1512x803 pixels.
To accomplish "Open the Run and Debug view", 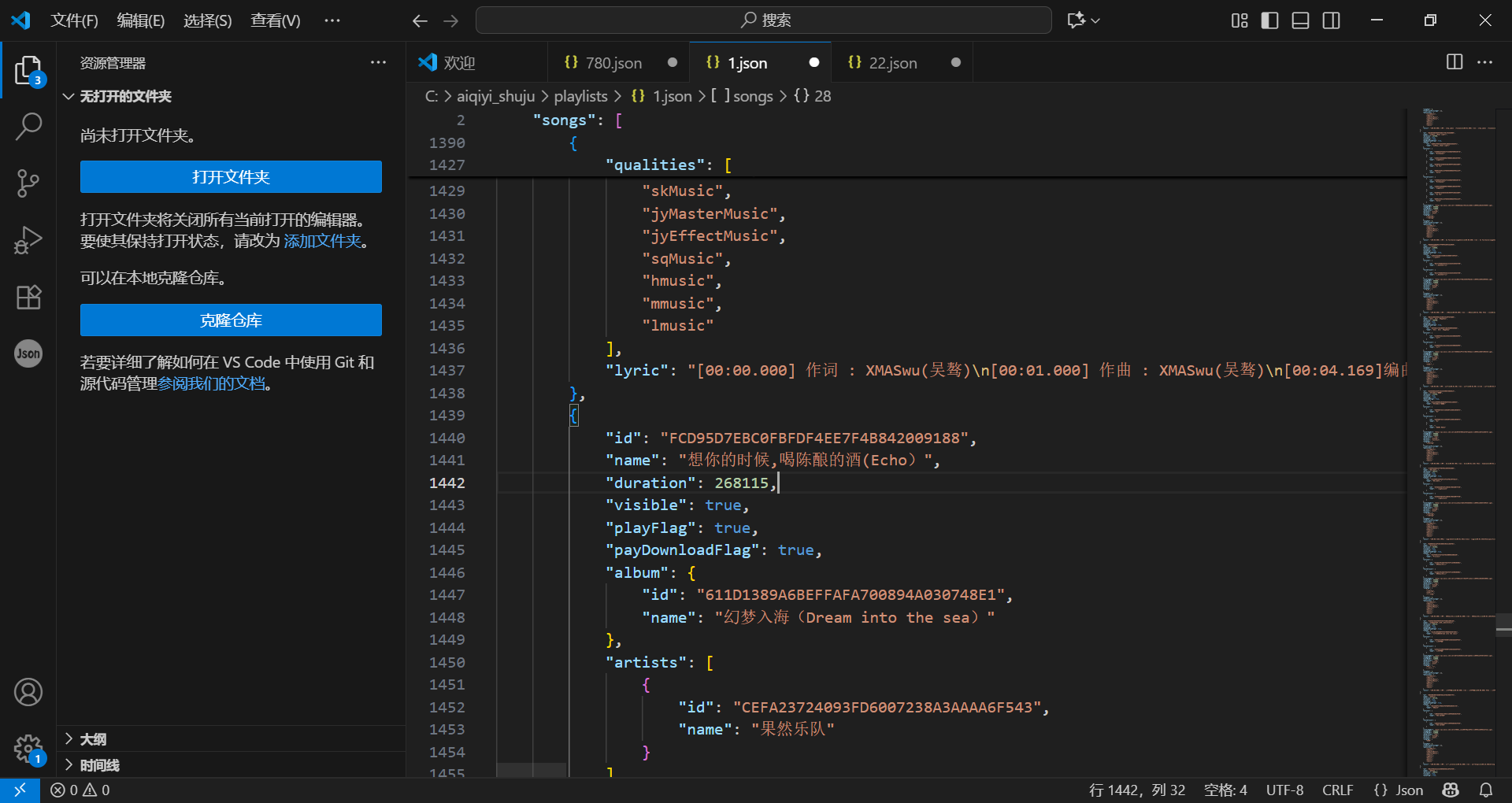I will coord(28,240).
